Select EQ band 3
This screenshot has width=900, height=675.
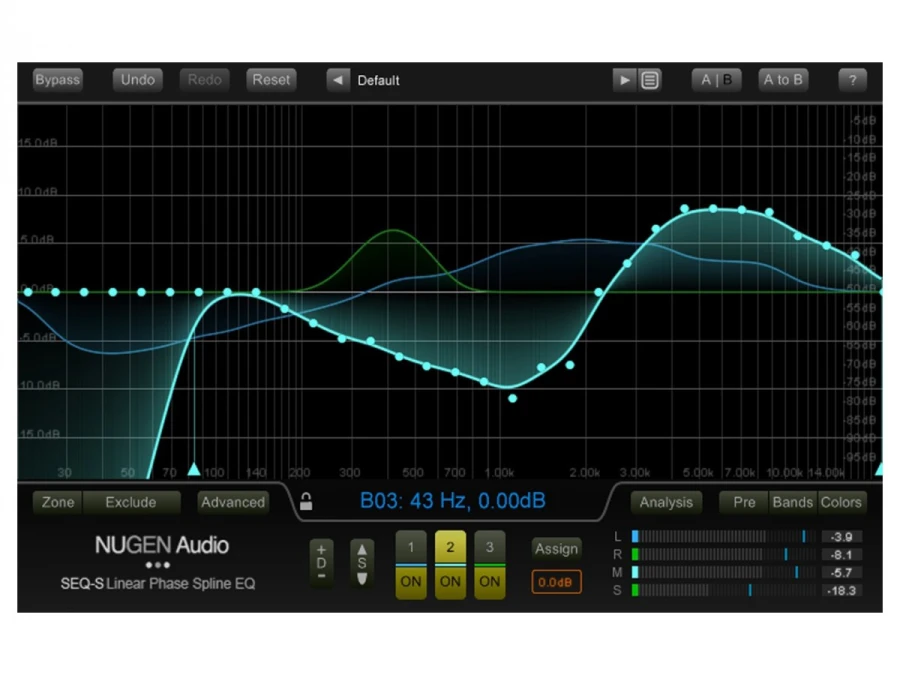click(490, 547)
